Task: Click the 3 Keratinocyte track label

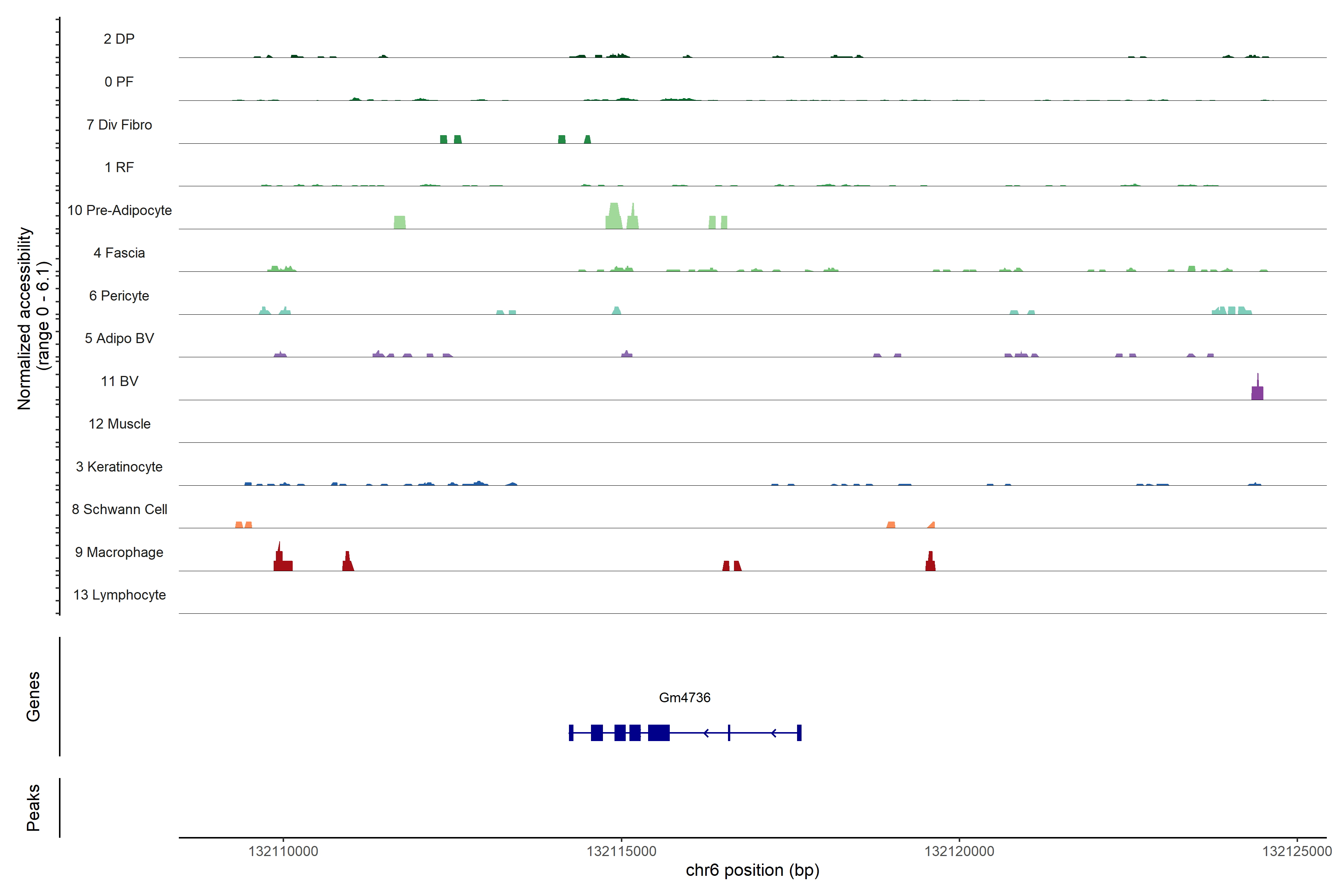Action: [119, 467]
